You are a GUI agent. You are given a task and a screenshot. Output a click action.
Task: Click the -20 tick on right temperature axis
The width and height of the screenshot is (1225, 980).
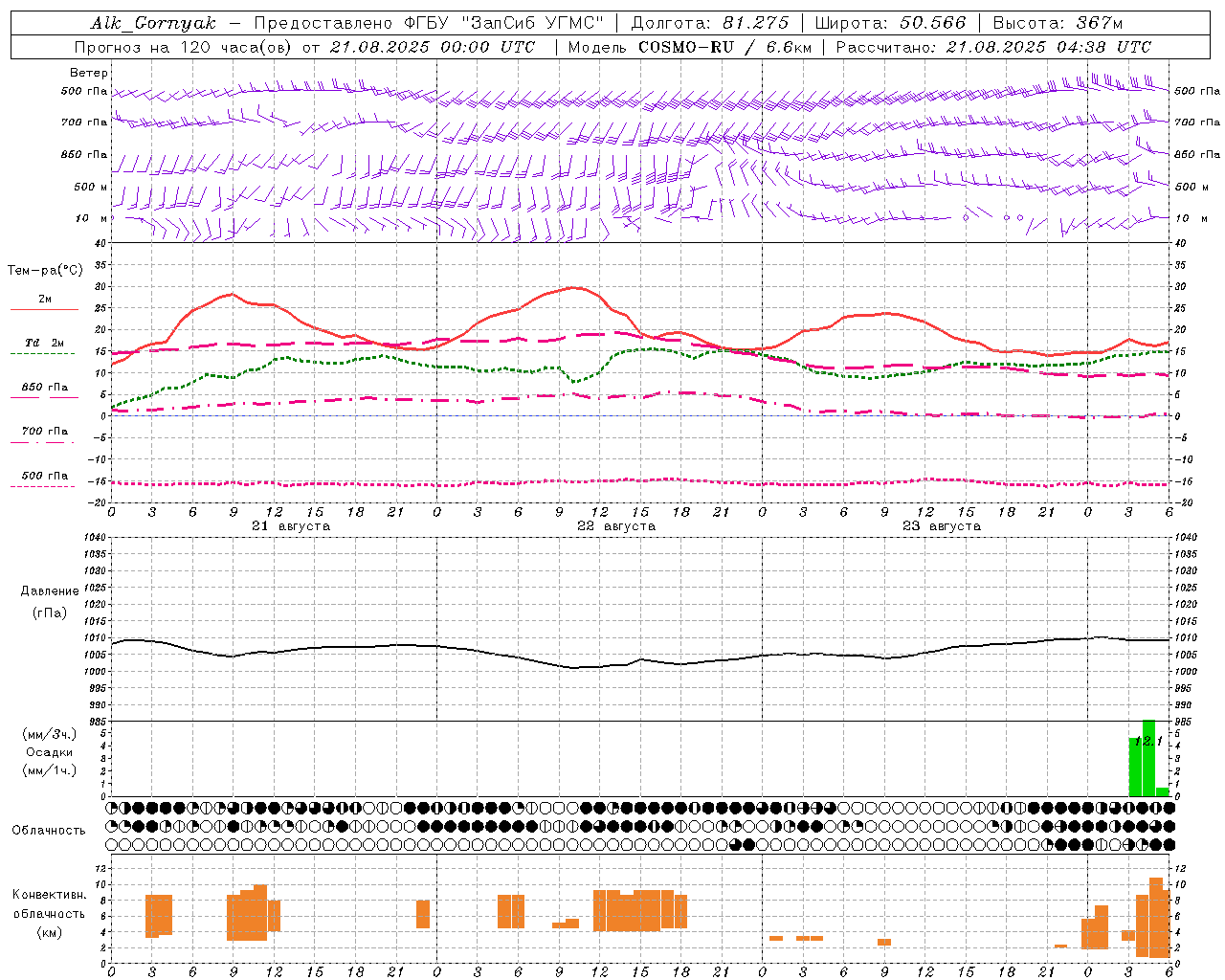click(1182, 502)
